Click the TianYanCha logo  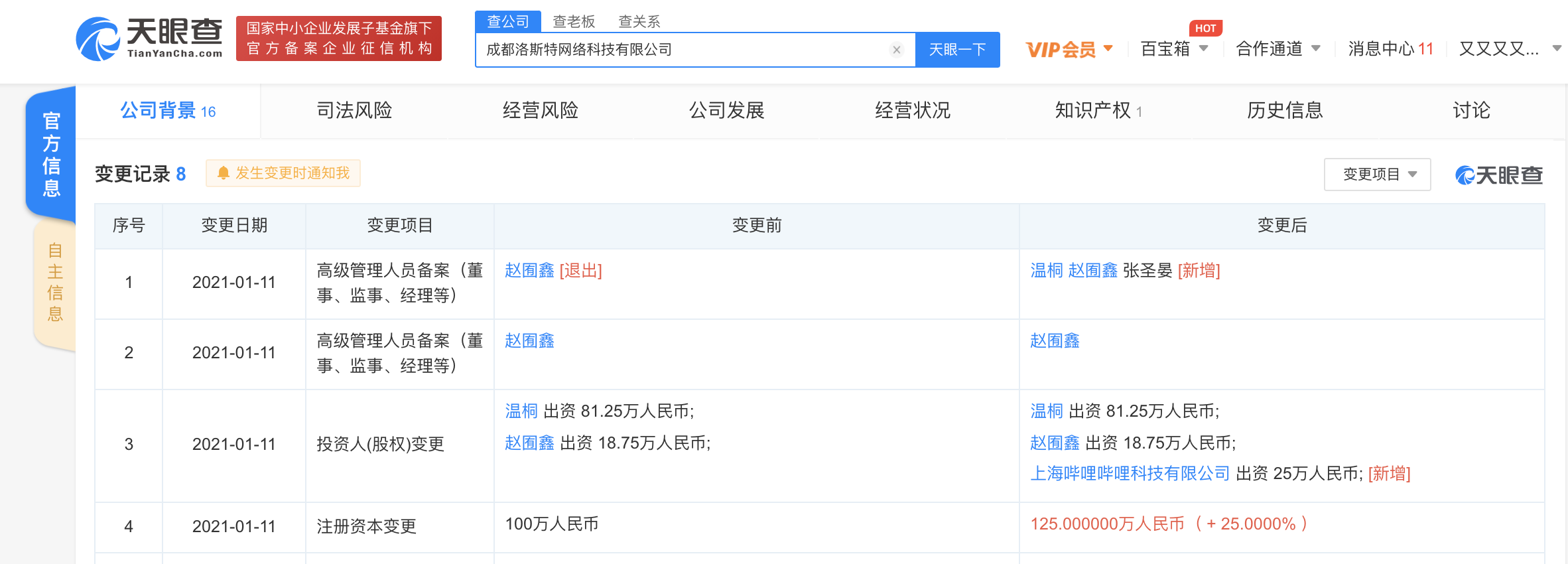click(150, 38)
